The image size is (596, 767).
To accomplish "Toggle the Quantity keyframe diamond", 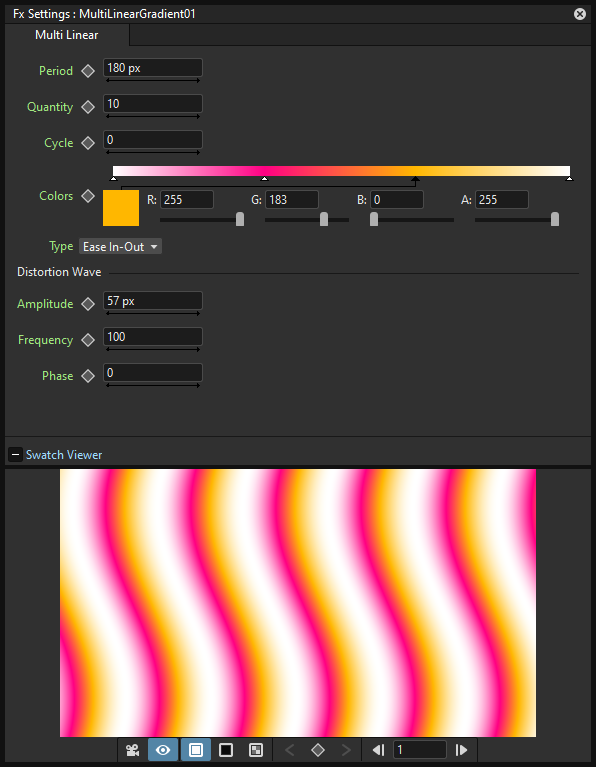I will point(88,107).
